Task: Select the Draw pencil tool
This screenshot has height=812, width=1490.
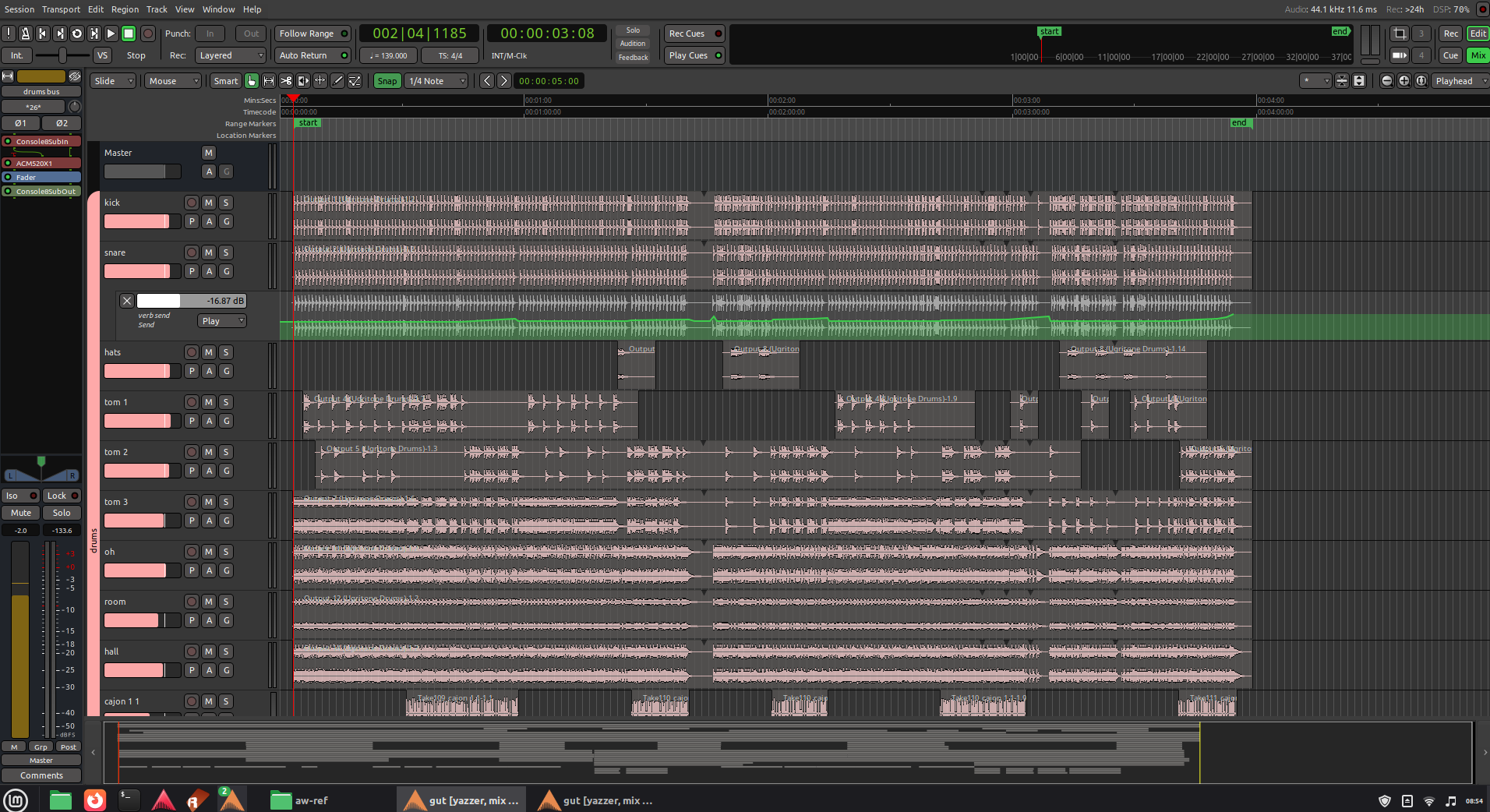Action: click(337, 81)
